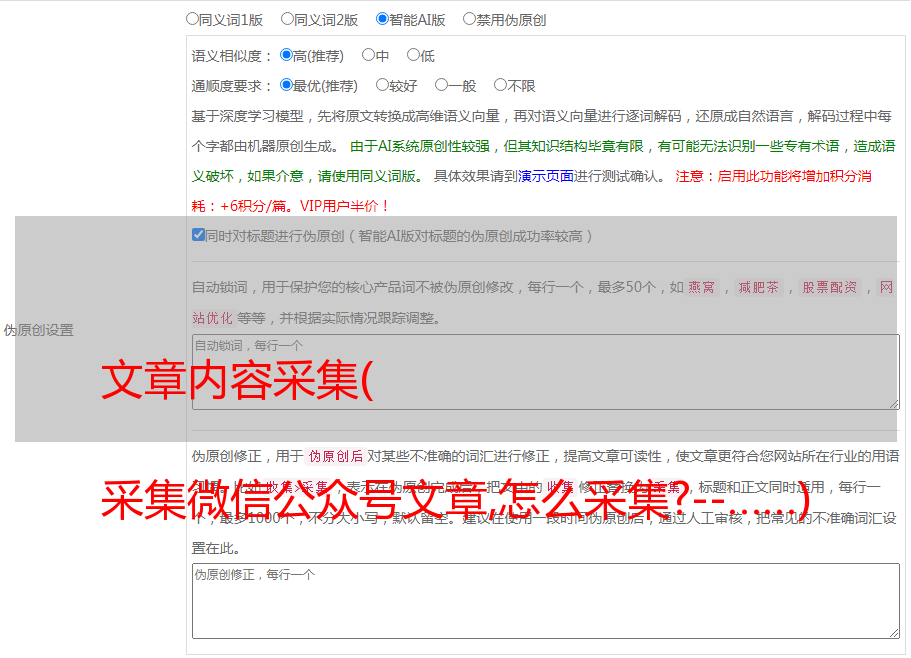The width and height of the screenshot is (911, 658).
Task: Select 禁用伪原创 to disable pseudo-original
Action: tap(469, 19)
